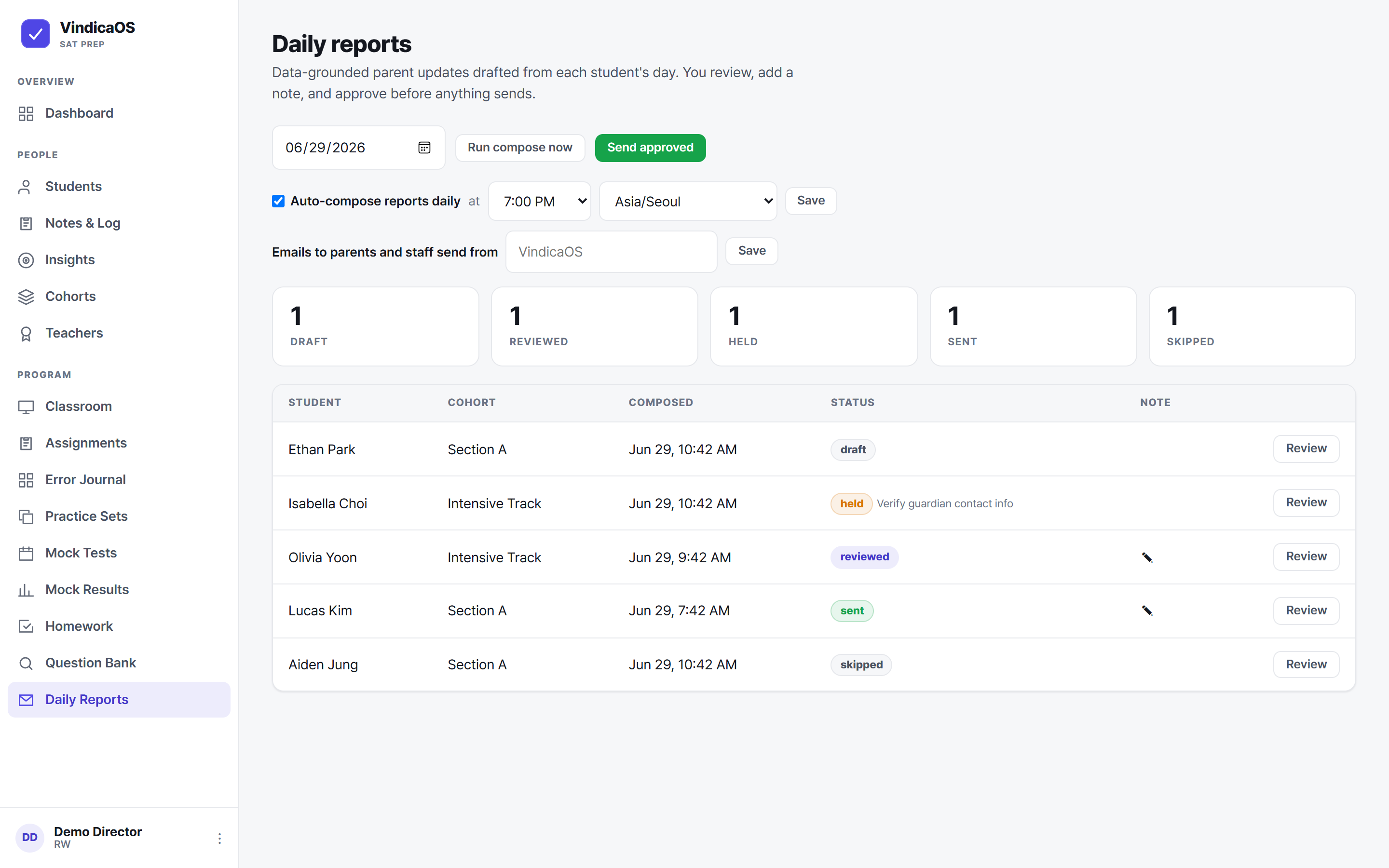1389x868 pixels.
Task: Review Olivia Yoon's report
Action: pyautogui.click(x=1307, y=556)
